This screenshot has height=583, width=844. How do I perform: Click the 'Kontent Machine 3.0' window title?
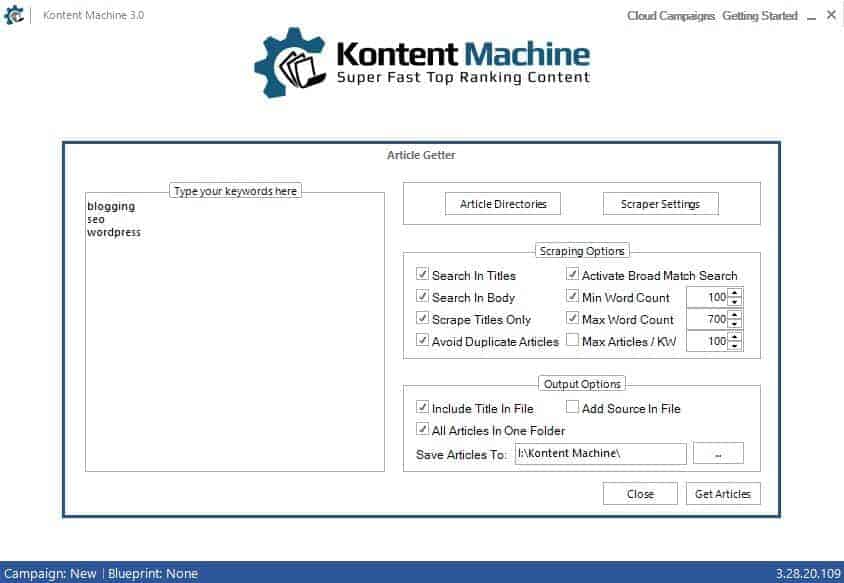pos(93,15)
